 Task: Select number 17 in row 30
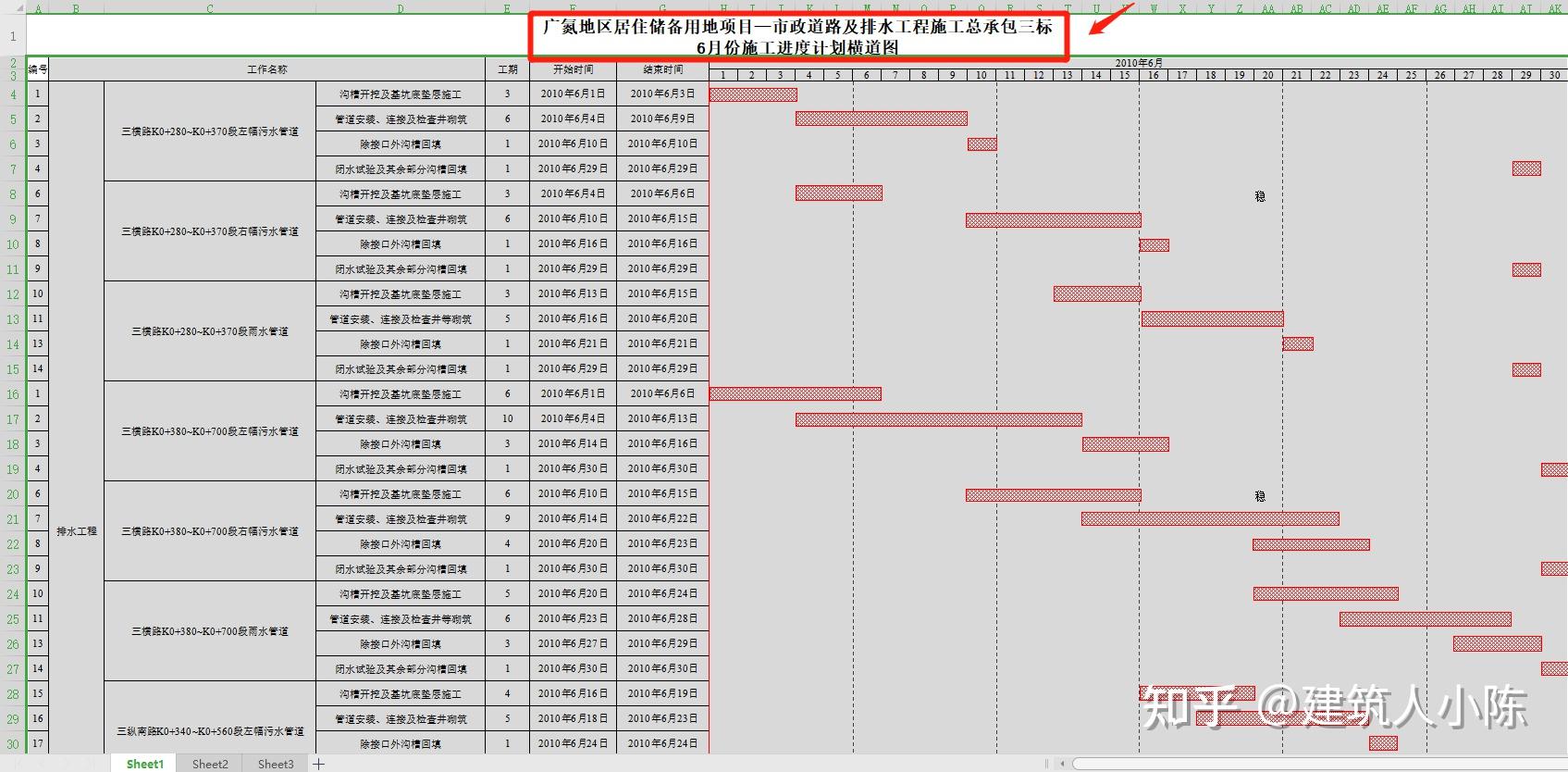tap(38, 744)
